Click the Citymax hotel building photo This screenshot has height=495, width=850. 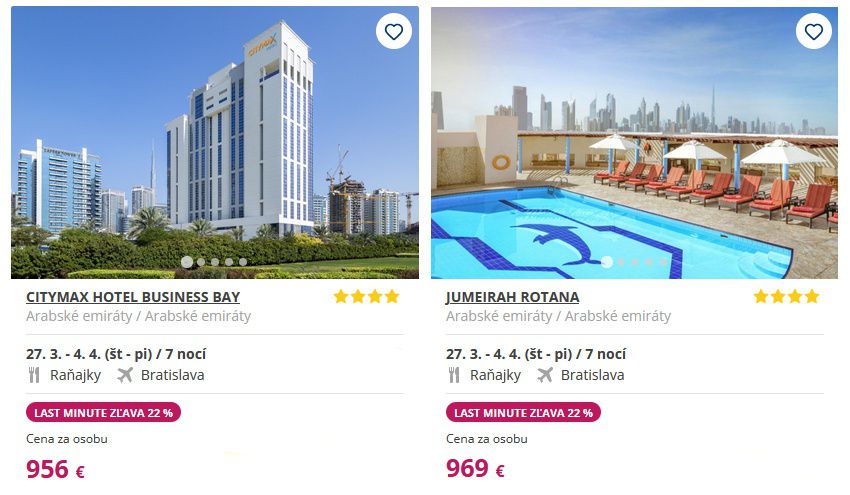215,142
